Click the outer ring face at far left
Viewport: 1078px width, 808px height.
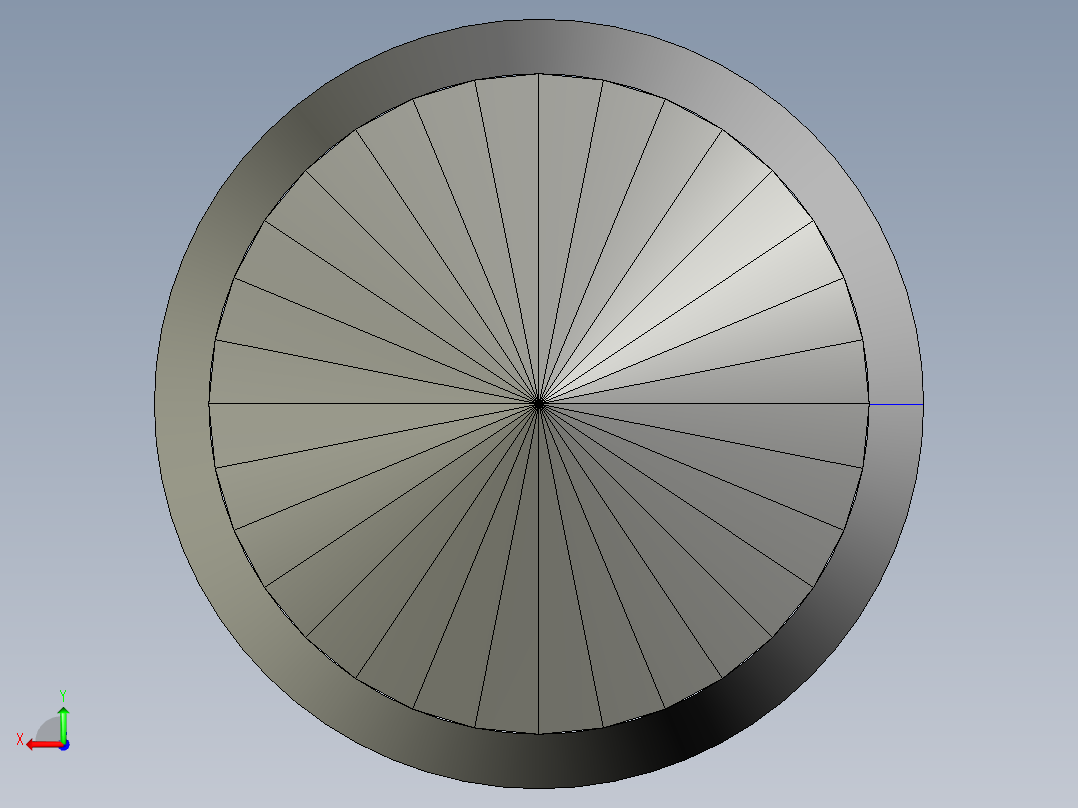click(182, 404)
